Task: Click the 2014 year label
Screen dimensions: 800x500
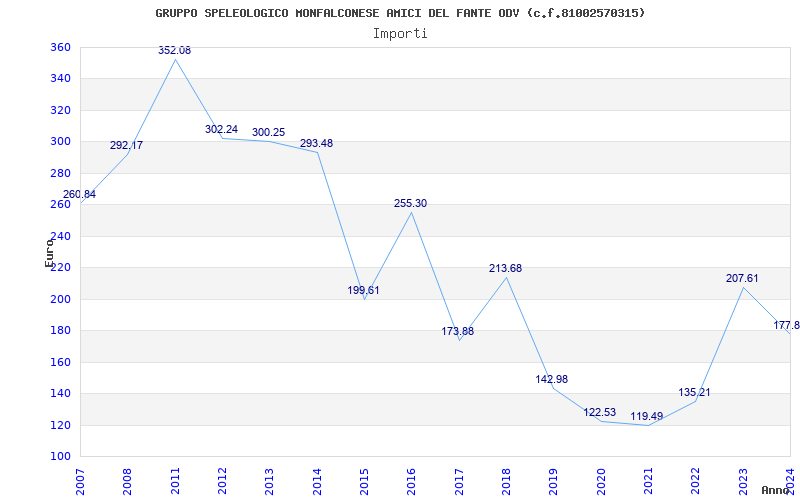Action: [317, 481]
